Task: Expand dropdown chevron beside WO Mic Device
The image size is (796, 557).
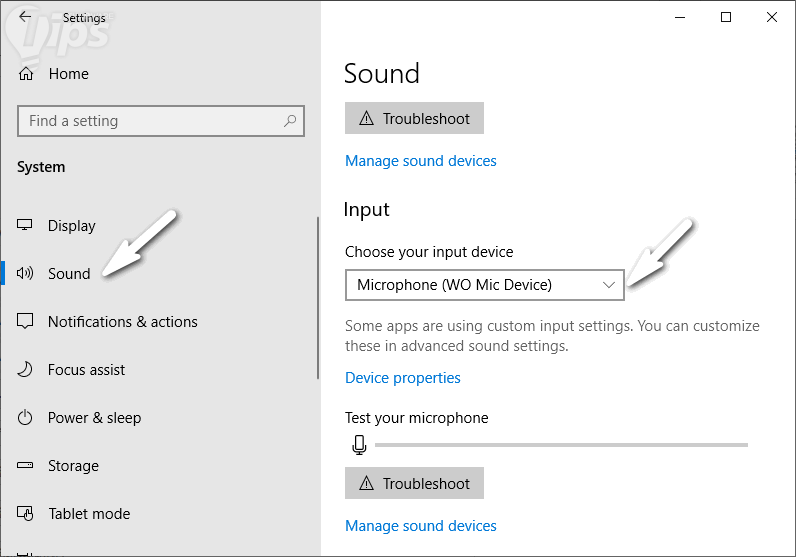Action: click(609, 285)
